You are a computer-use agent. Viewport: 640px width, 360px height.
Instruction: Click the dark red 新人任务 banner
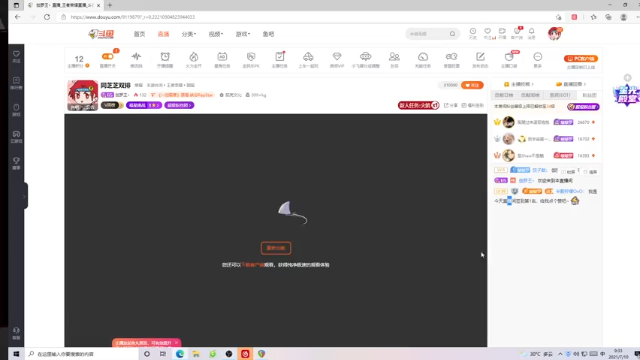(418, 105)
